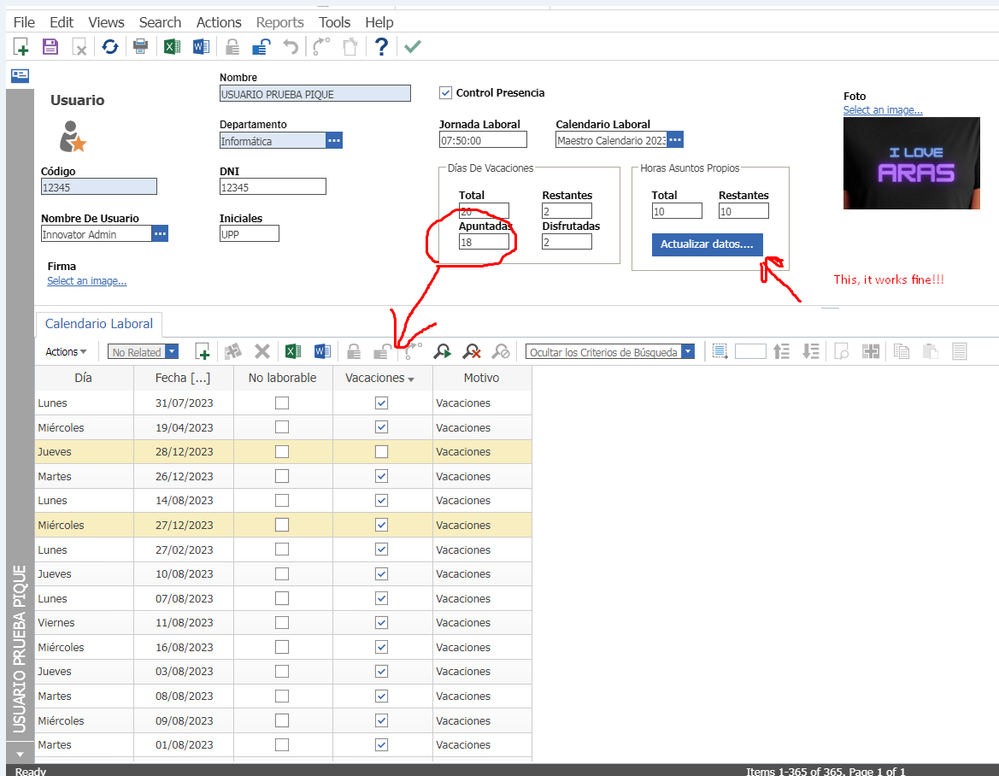Click Select an image link under Foto

882,110
